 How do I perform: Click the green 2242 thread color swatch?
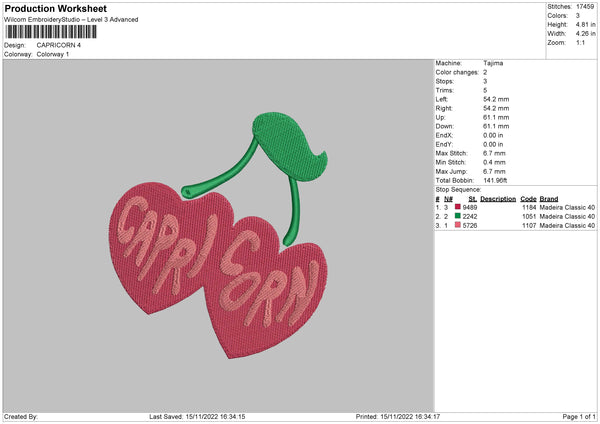click(x=458, y=216)
